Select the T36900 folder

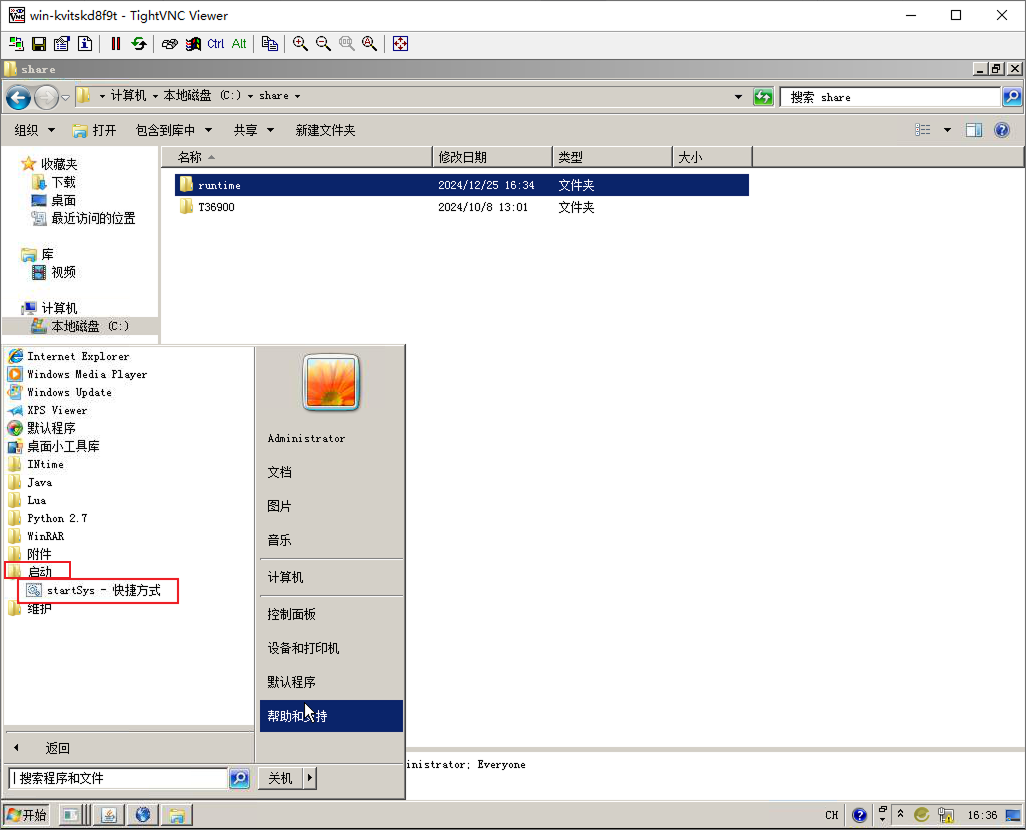pos(462,207)
